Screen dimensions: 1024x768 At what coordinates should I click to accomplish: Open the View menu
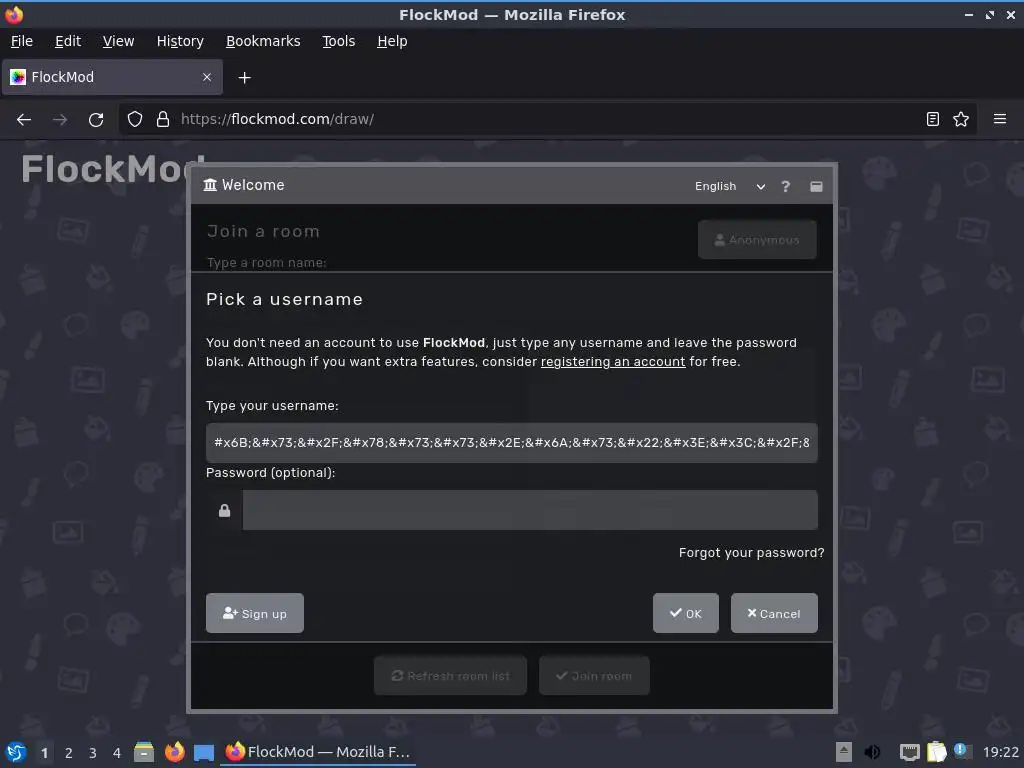click(x=118, y=41)
